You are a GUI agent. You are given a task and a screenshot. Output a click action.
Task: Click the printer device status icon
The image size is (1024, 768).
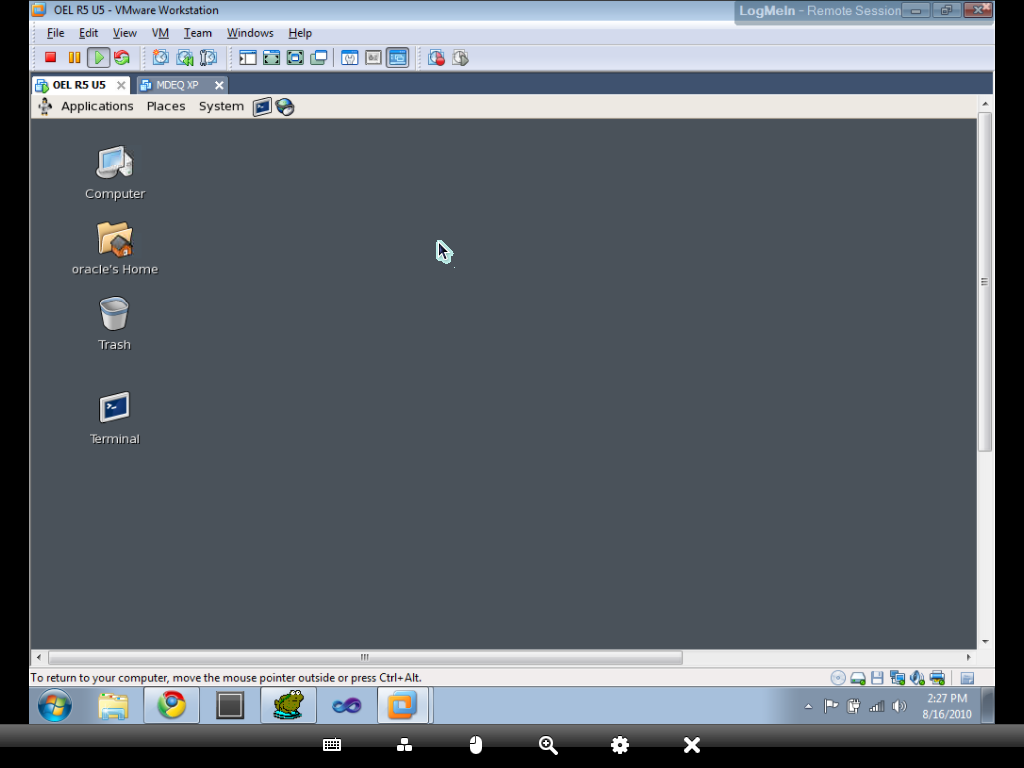point(937,678)
